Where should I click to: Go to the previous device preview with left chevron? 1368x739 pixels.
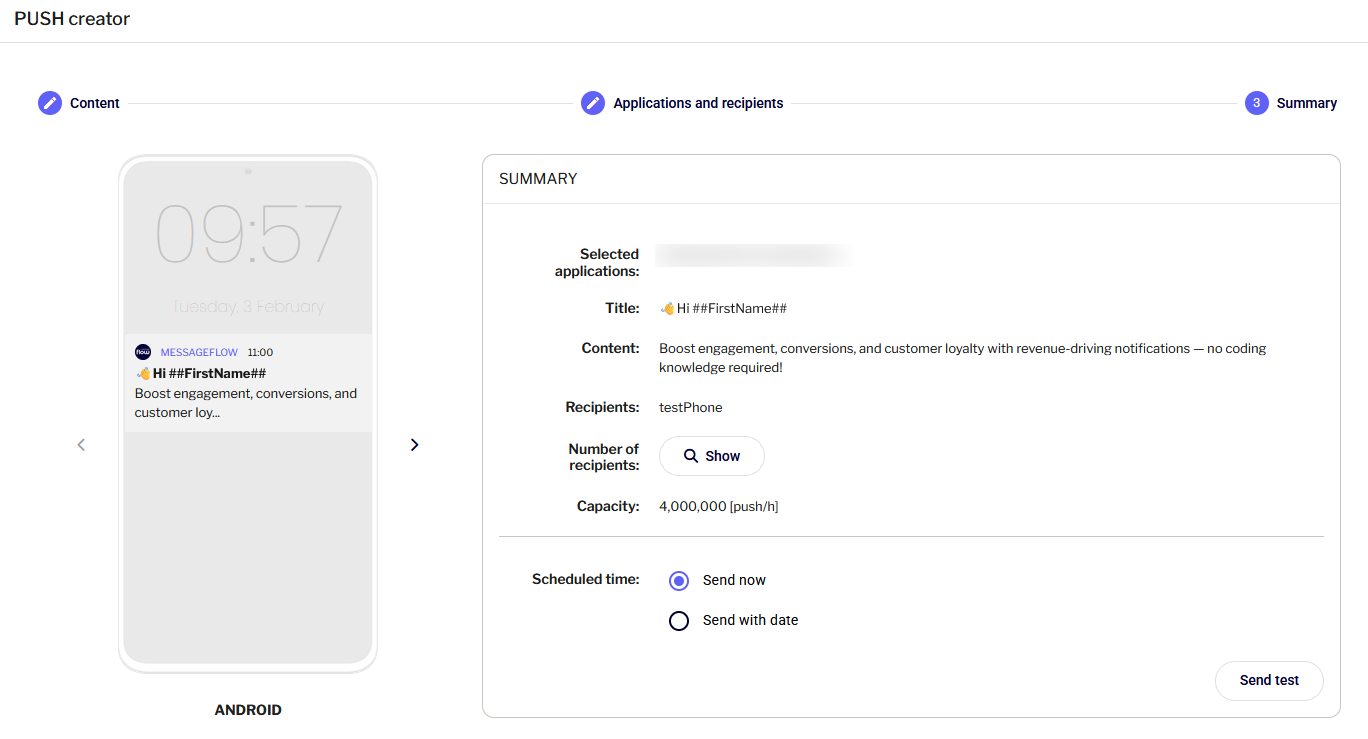(82, 445)
